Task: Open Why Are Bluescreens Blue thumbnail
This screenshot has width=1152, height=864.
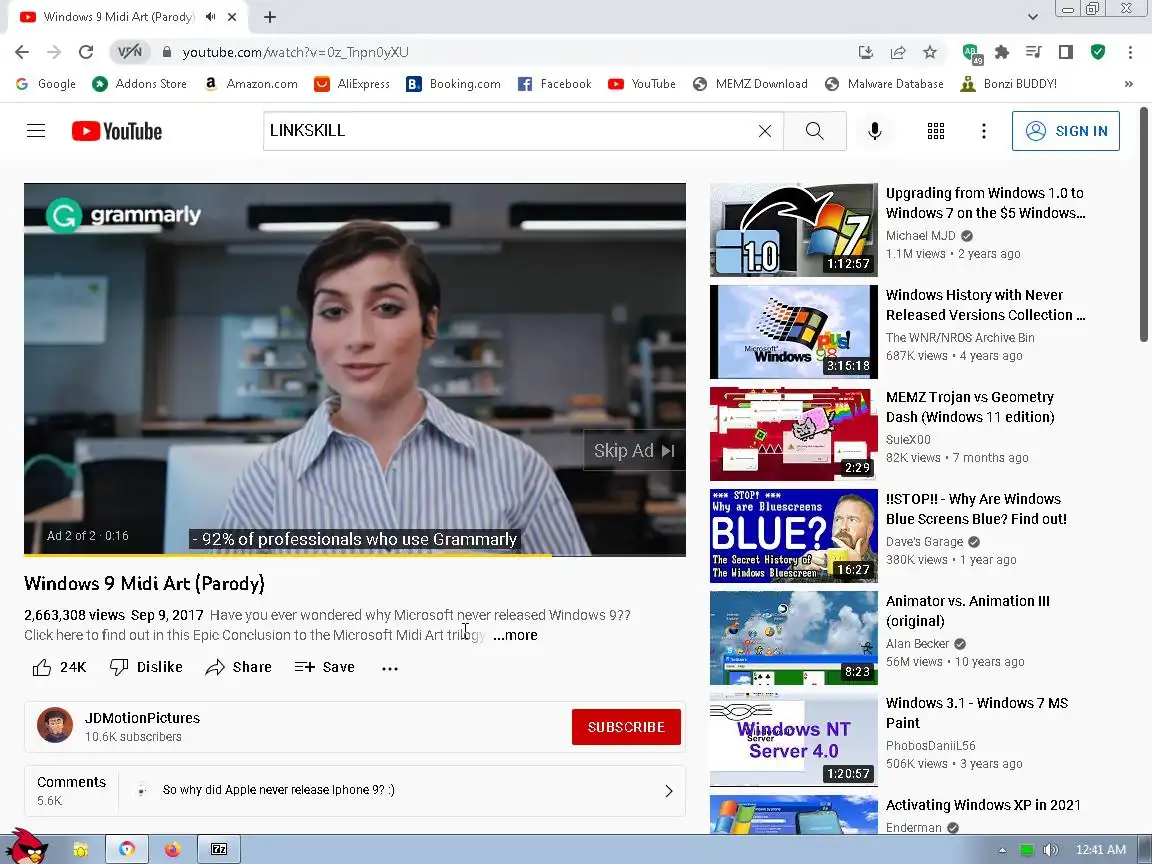Action: click(793, 536)
